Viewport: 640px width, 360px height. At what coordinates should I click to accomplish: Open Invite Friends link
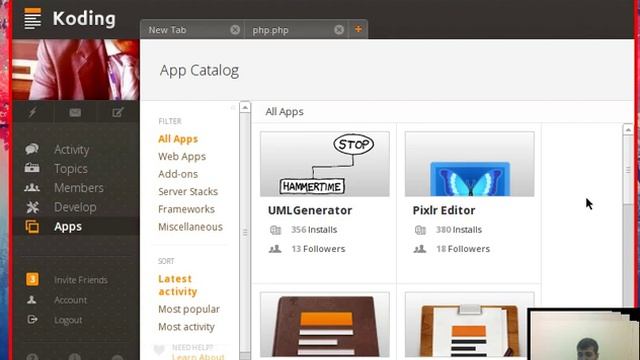pyautogui.click(x=81, y=280)
